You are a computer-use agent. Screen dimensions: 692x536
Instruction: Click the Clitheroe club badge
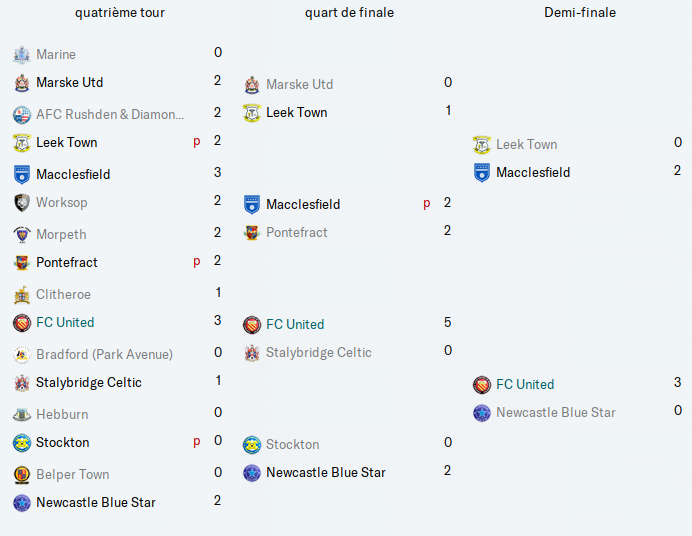pos(22,295)
